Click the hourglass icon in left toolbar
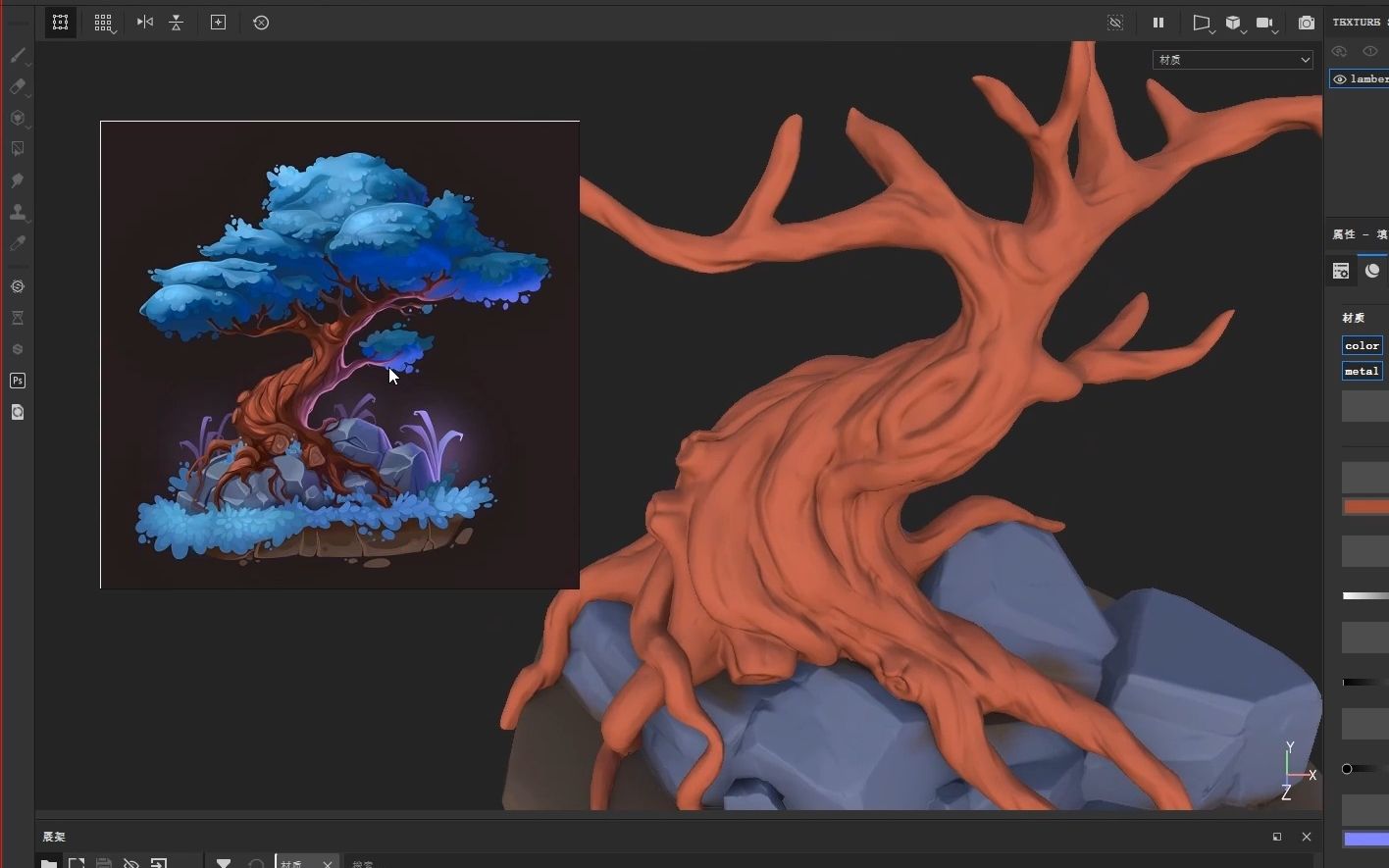The width and height of the screenshot is (1389, 868). 18,318
